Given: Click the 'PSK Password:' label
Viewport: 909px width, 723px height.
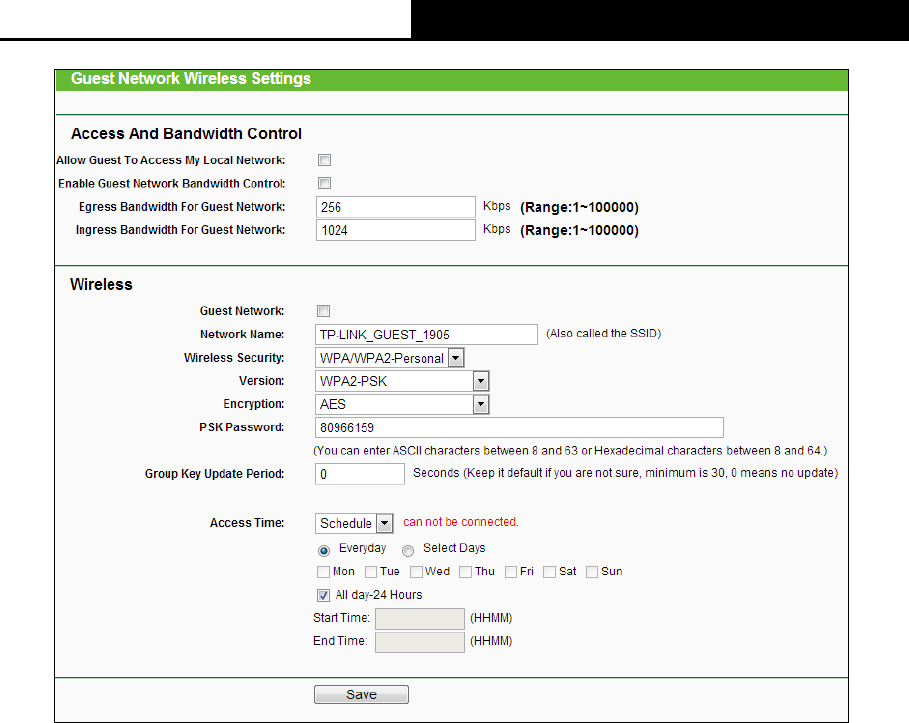Looking at the screenshot, I should click(242, 427).
